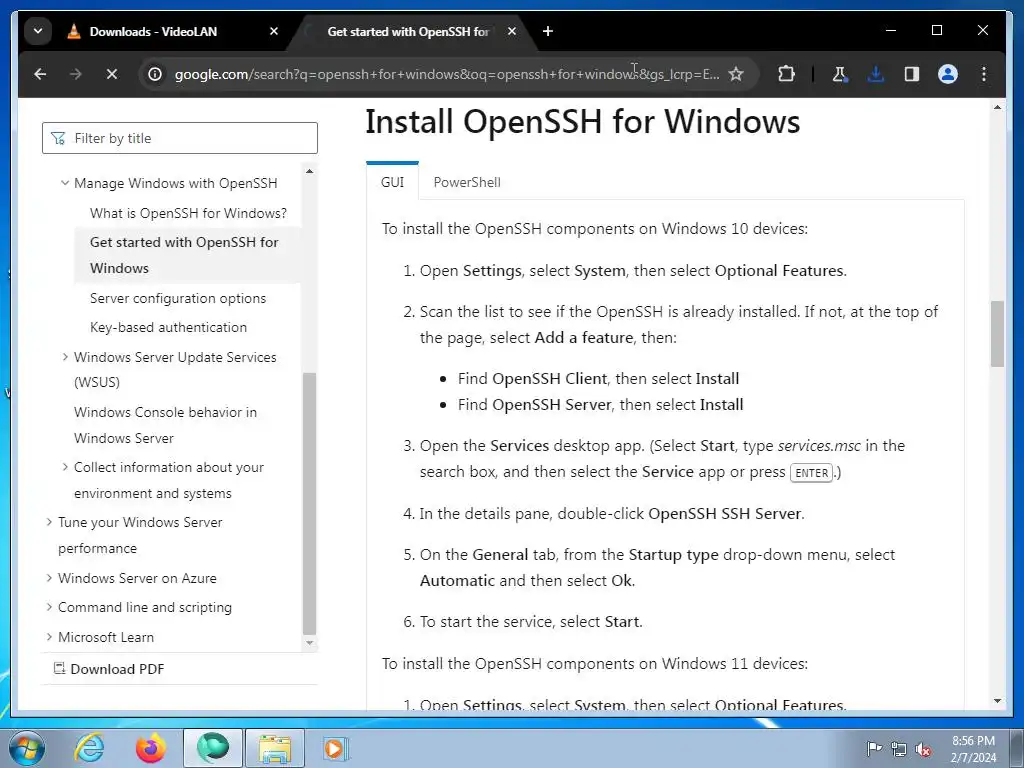Click the sidebar scrollbar down arrow

coord(310,643)
